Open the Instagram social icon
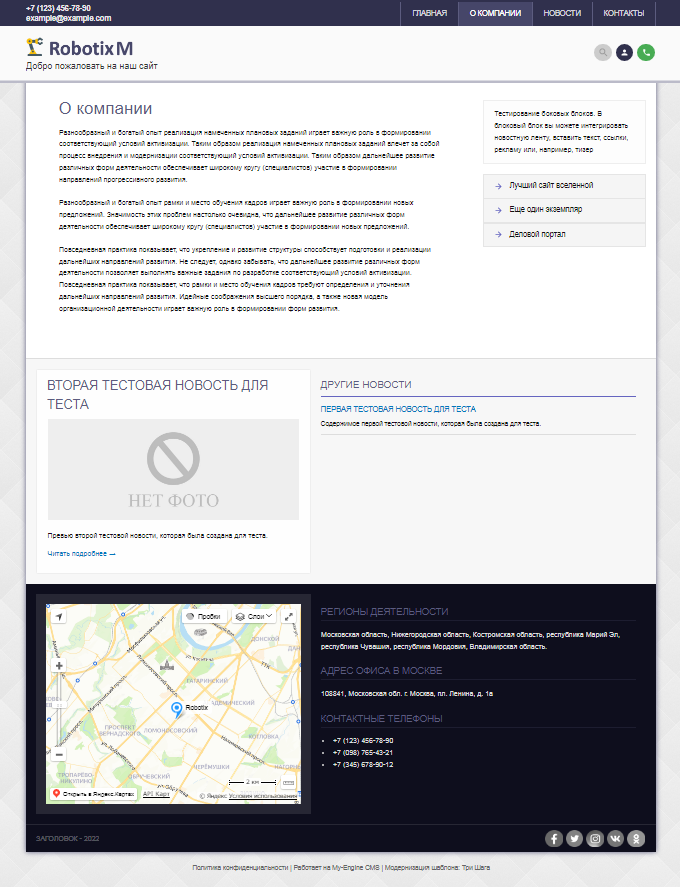Screen dimensions: 680x887 (595, 838)
